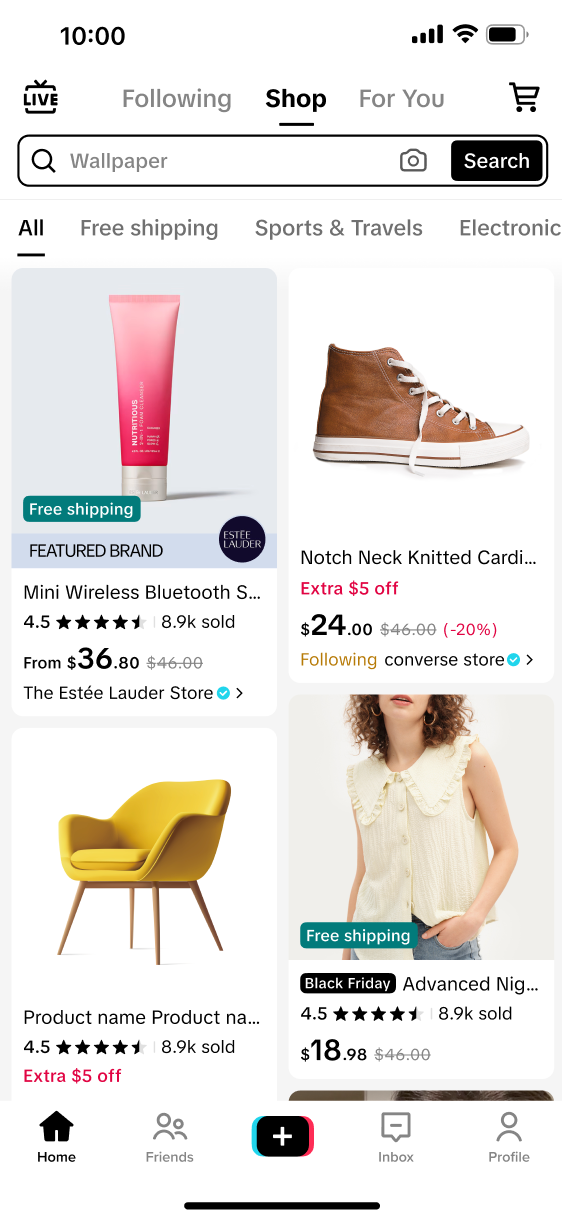
Task: Open the Notch Neck Knitted Cardi product title
Action: (x=419, y=557)
